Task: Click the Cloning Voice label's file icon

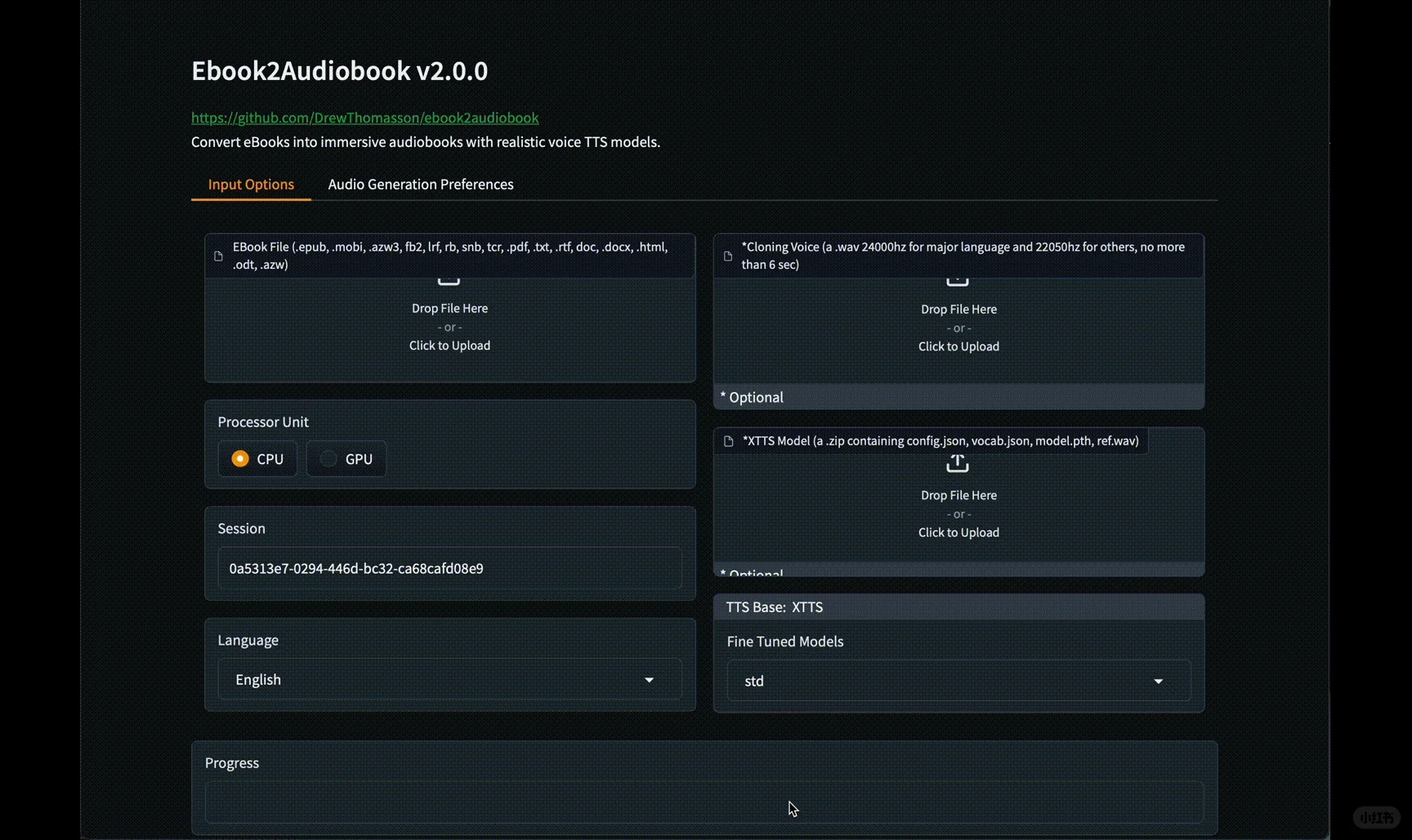Action: point(728,256)
